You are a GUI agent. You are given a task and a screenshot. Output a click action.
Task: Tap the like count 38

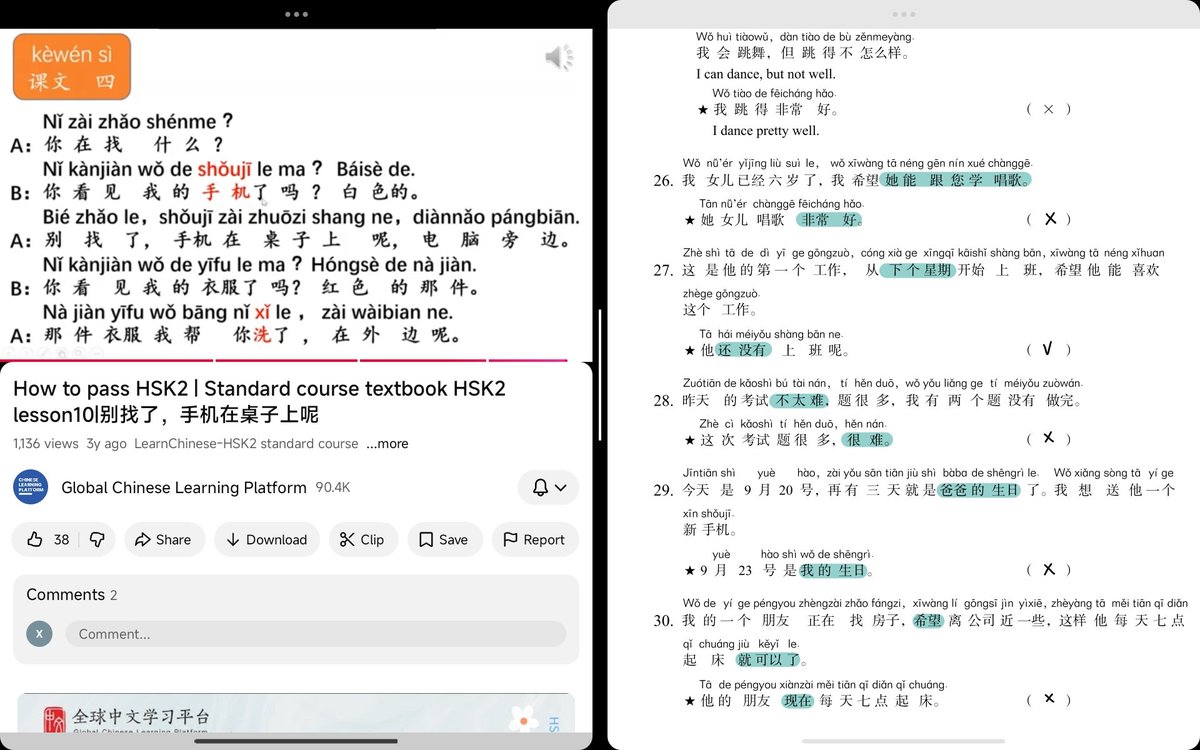point(61,539)
